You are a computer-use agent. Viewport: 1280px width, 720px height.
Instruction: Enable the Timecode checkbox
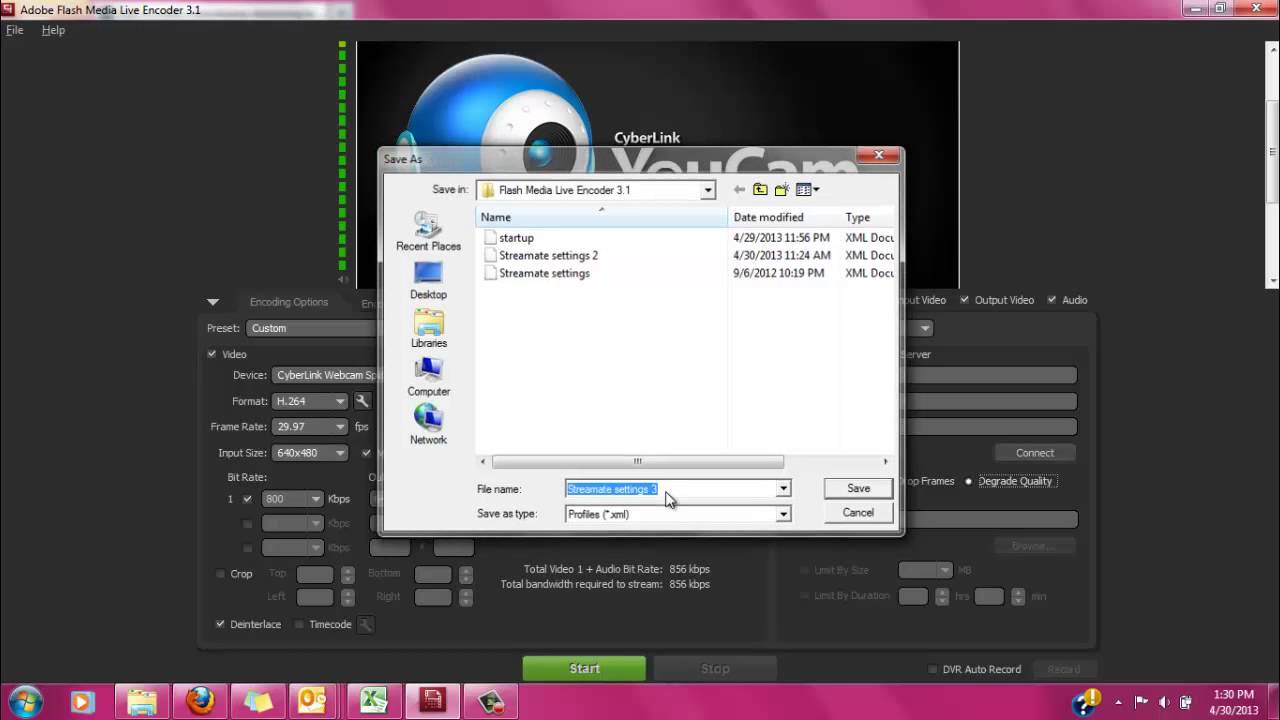coord(299,625)
